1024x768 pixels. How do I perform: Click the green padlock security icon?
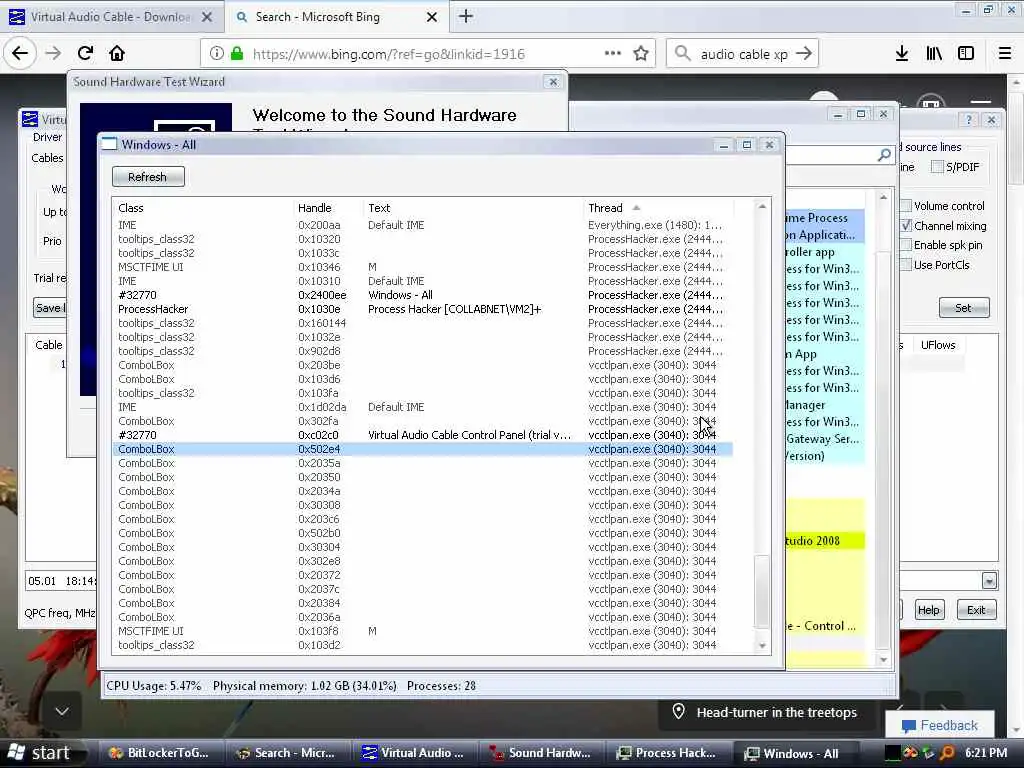click(x=237, y=54)
